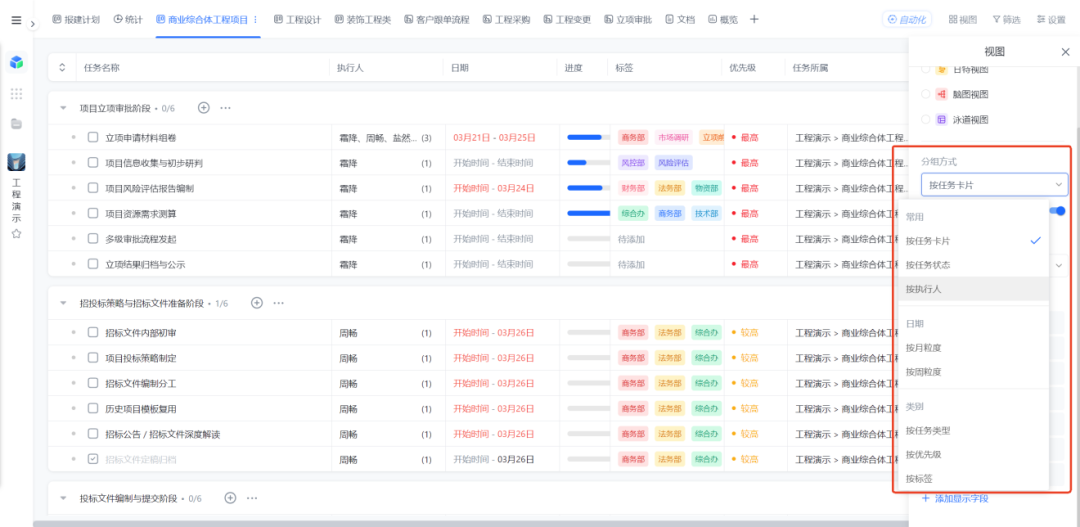Choose 按周粒度 grouping option

(x=974, y=371)
